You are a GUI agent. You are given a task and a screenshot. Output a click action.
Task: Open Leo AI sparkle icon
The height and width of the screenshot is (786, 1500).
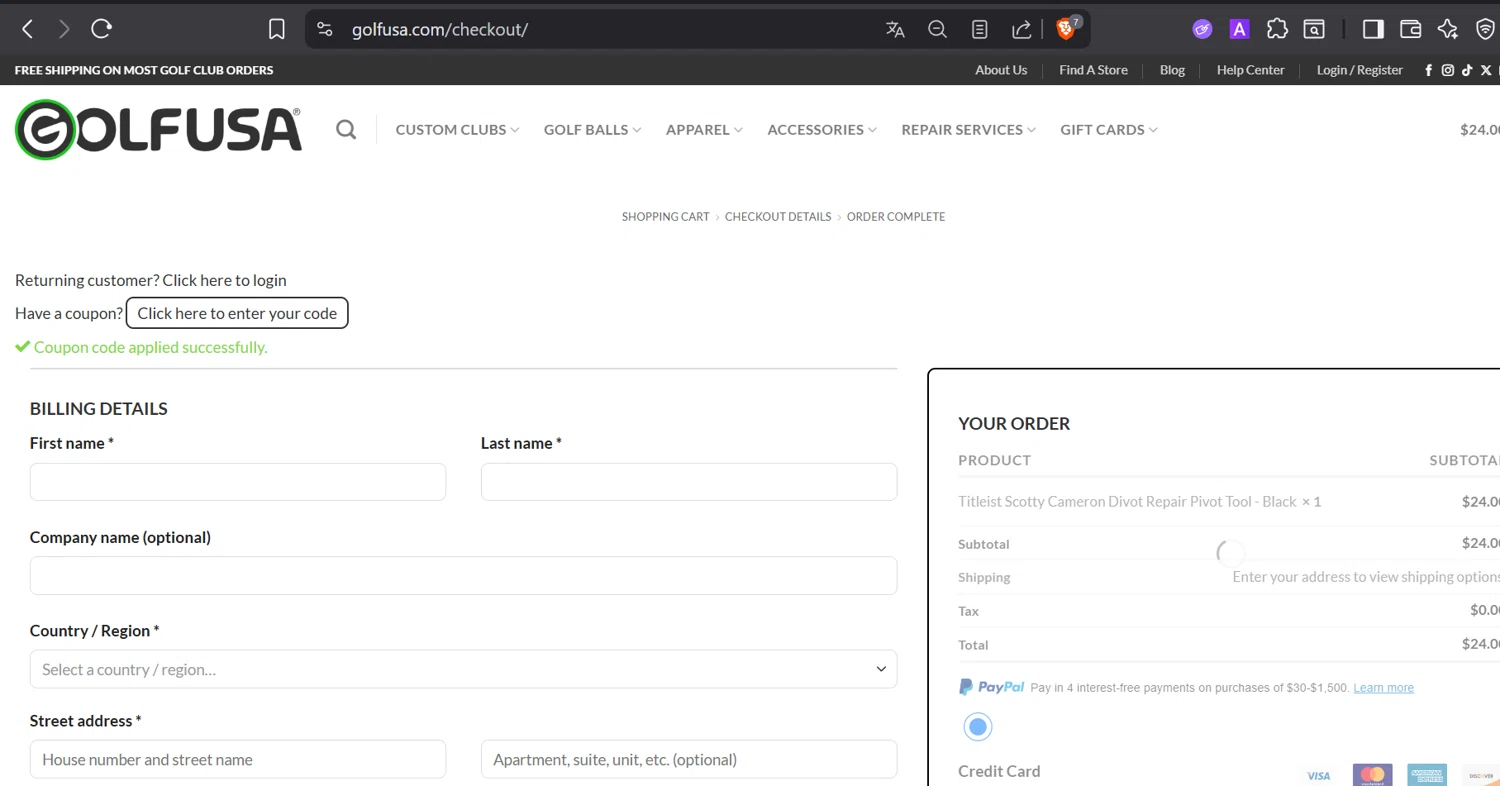click(x=1447, y=29)
